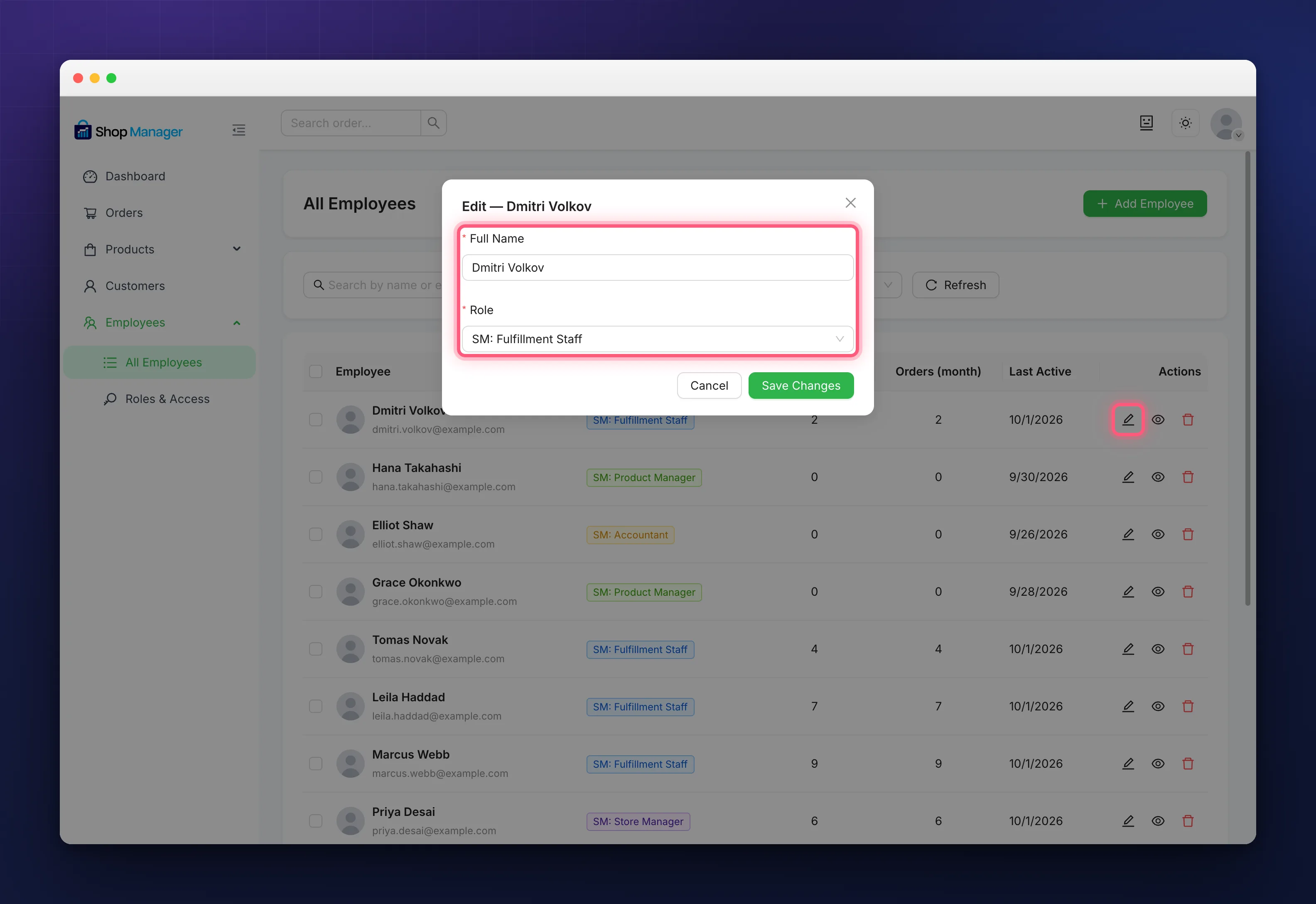Click the Shop Manager logo
The height and width of the screenshot is (904, 1316).
coord(128,131)
